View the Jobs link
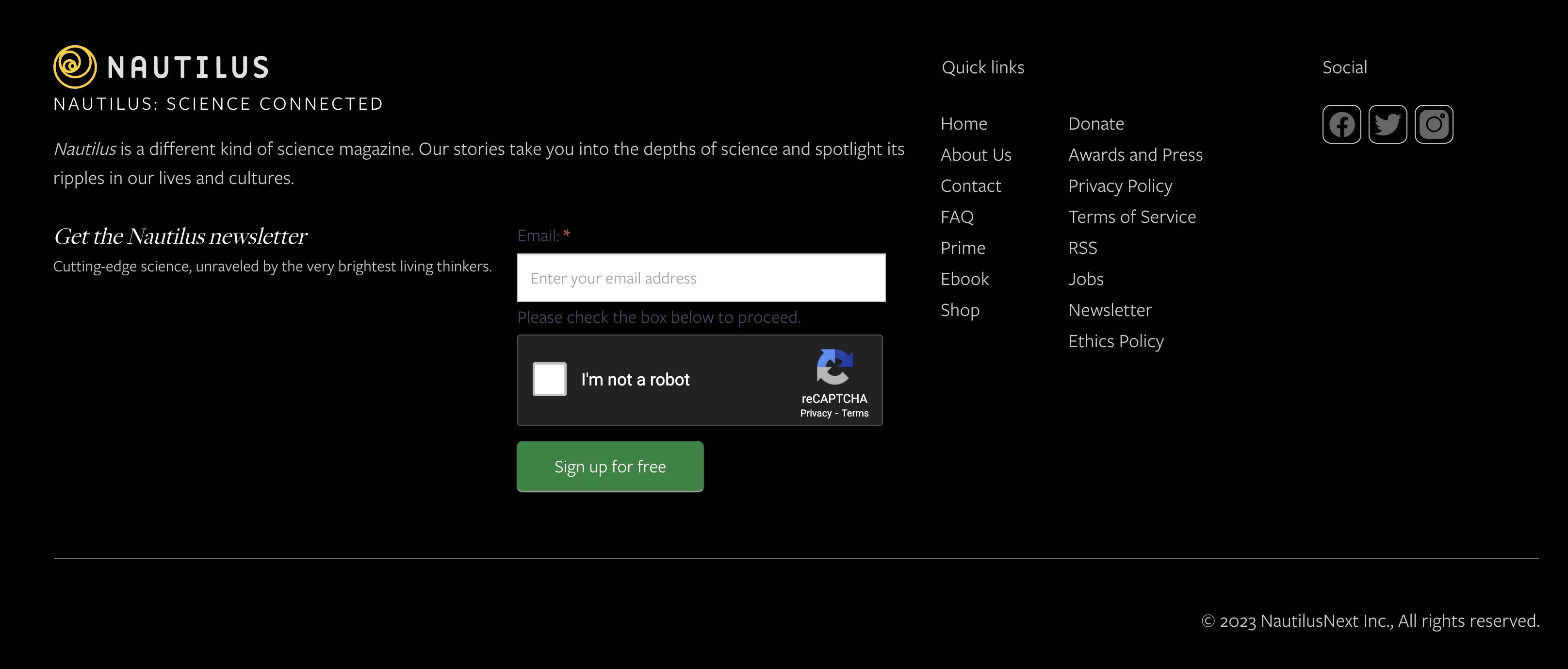Viewport: 1568px width, 669px height. [x=1085, y=279]
